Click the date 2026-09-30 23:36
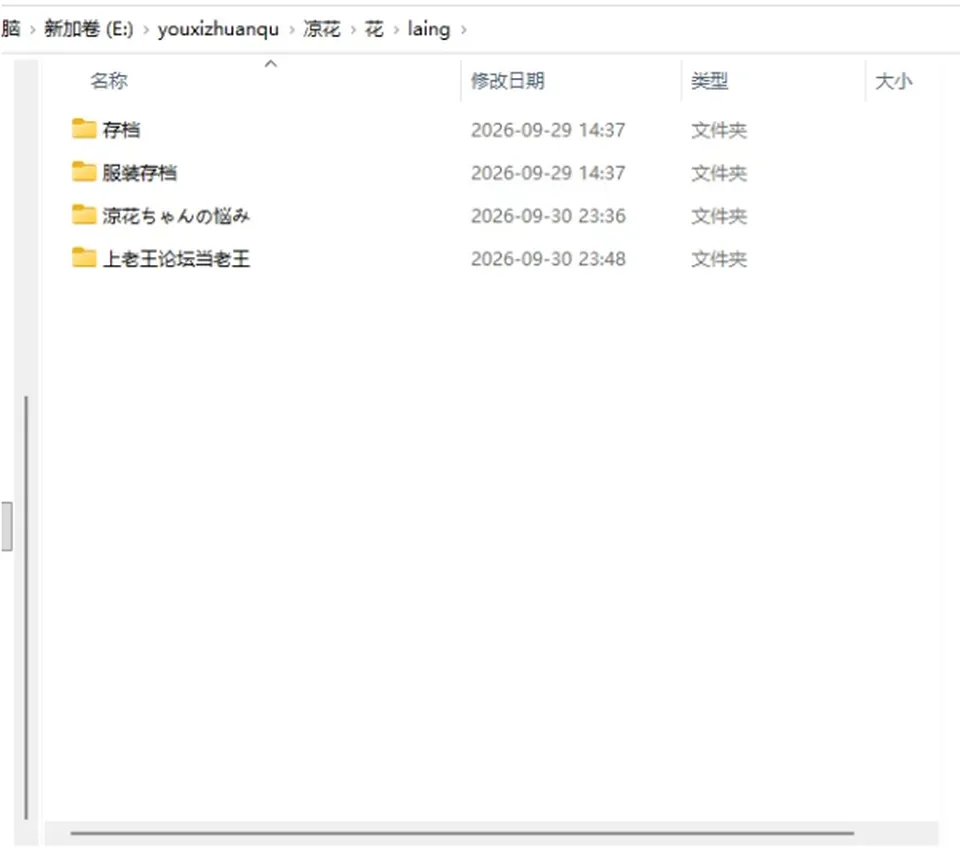The width and height of the screenshot is (960, 855). click(x=548, y=216)
